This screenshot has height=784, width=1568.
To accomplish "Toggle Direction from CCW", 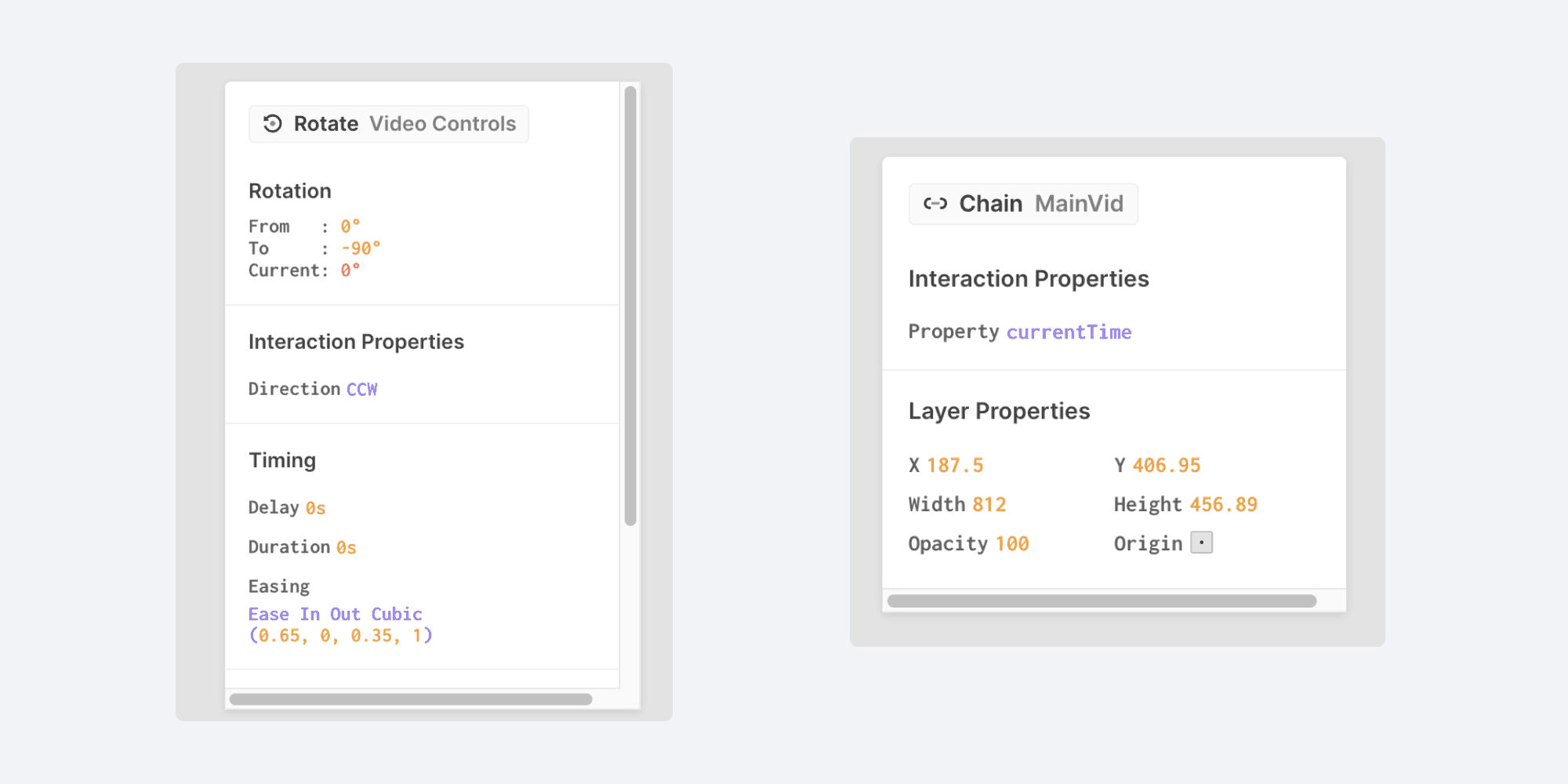I will click(361, 388).
